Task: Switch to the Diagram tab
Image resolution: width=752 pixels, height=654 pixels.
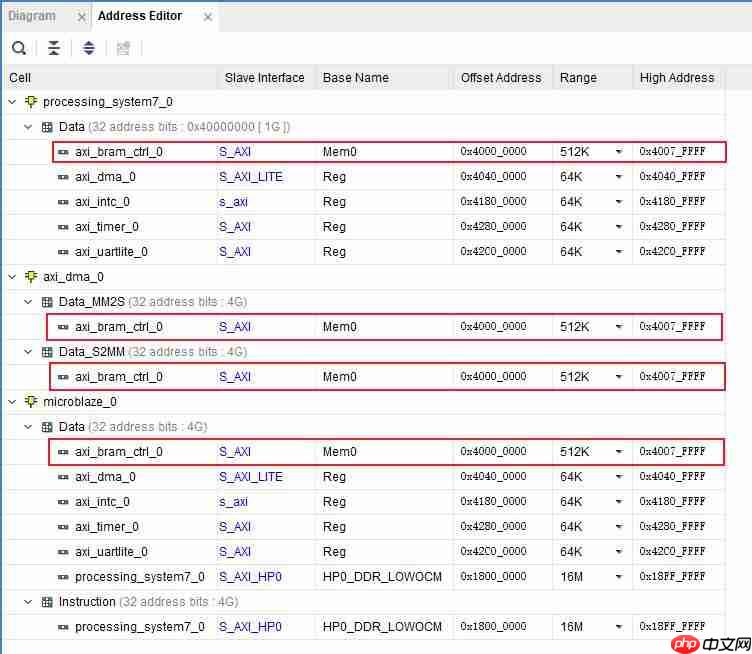Action: (32, 16)
